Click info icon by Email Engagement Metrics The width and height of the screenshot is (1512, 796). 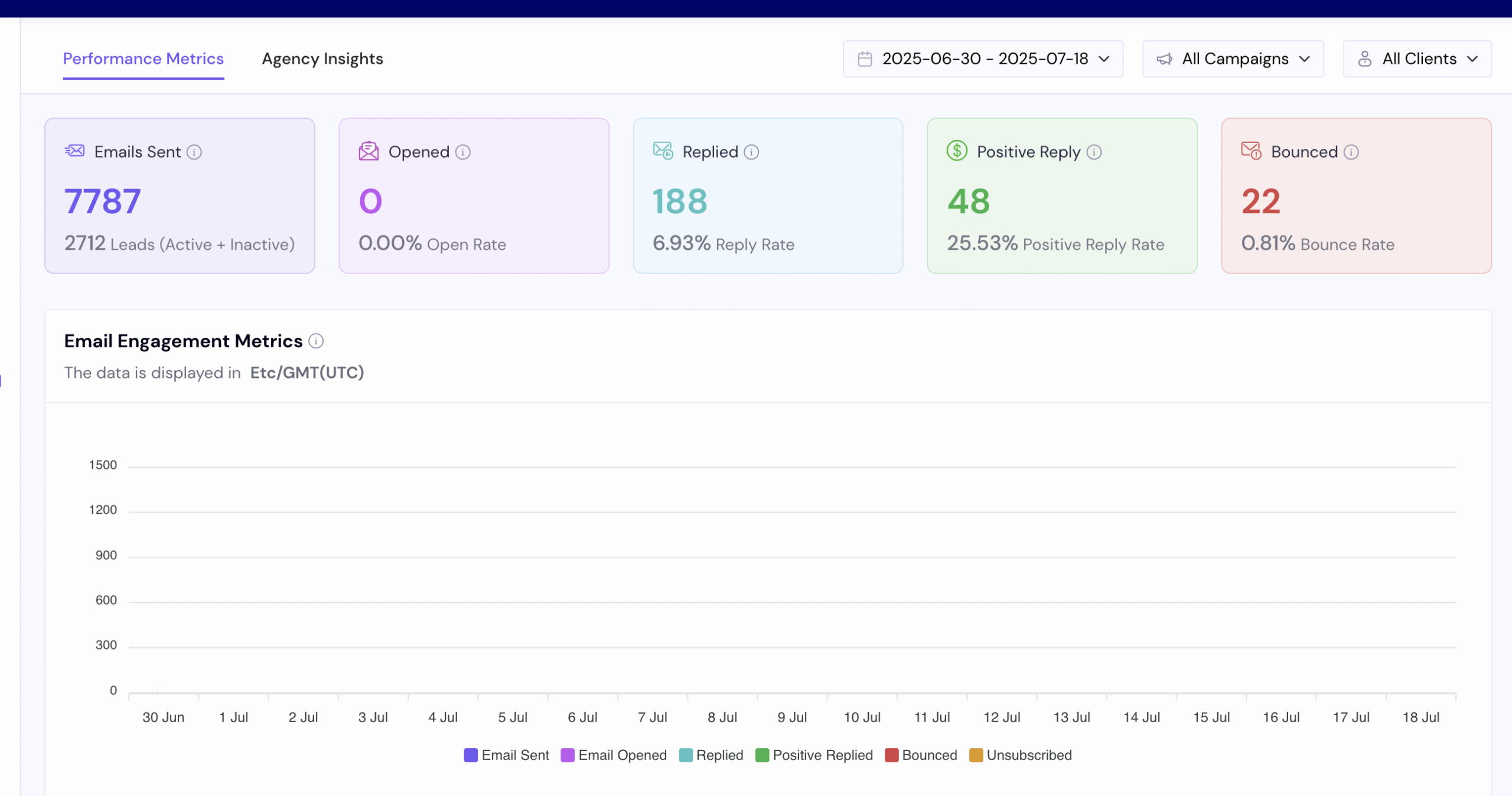316,341
